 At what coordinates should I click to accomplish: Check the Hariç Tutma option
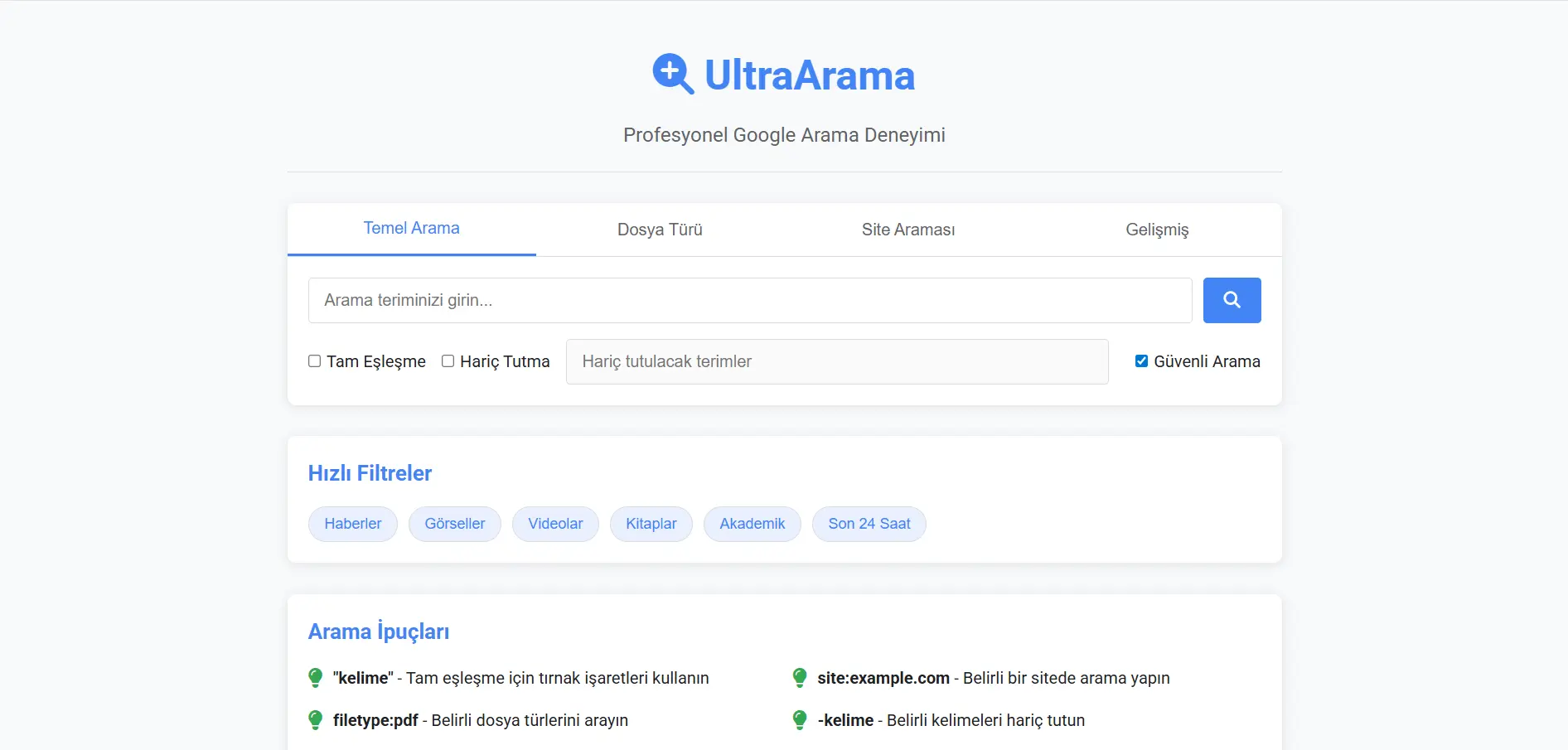(x=448, y=360)
